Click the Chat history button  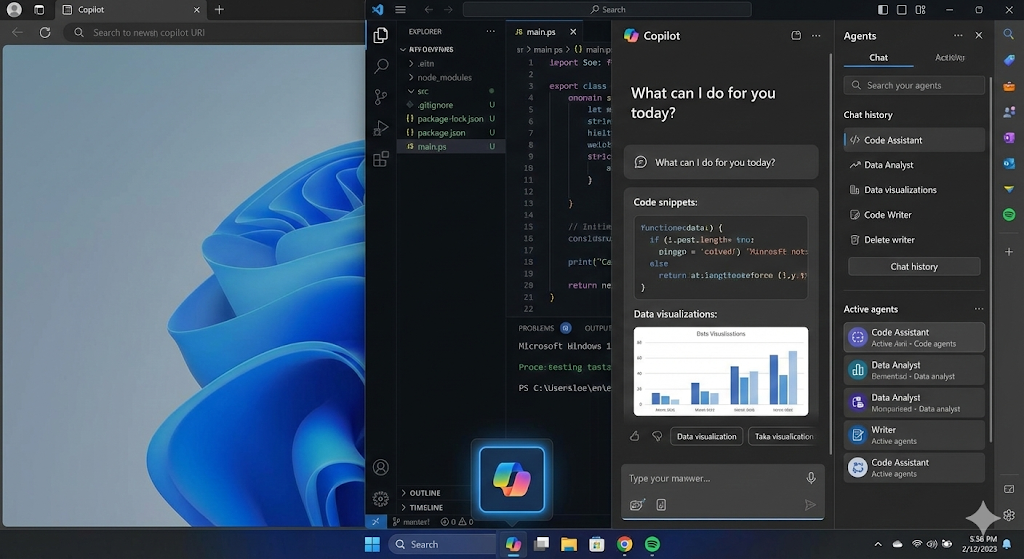click(914, 266)
